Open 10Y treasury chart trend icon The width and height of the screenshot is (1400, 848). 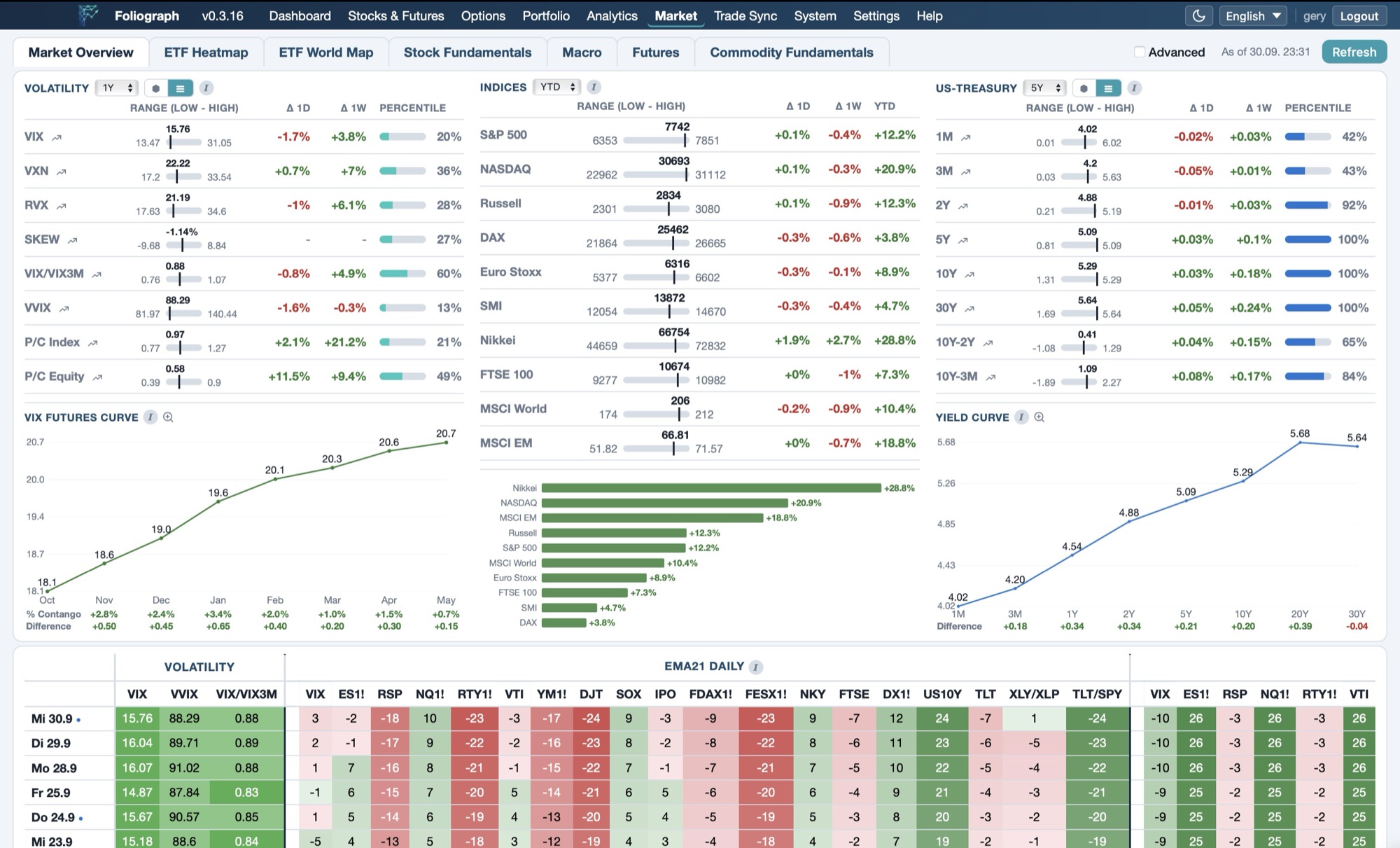click(969, 274)
